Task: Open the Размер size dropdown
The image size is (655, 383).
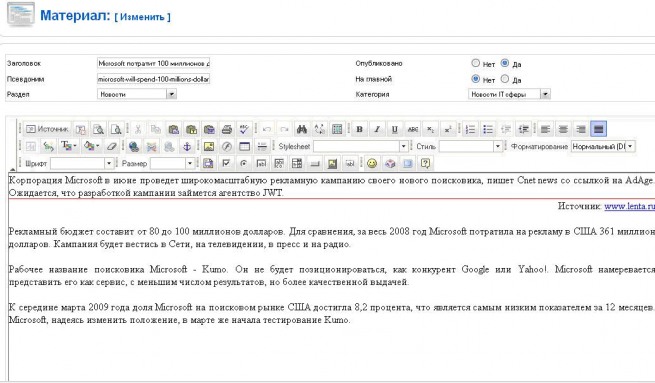Action: 172,163
